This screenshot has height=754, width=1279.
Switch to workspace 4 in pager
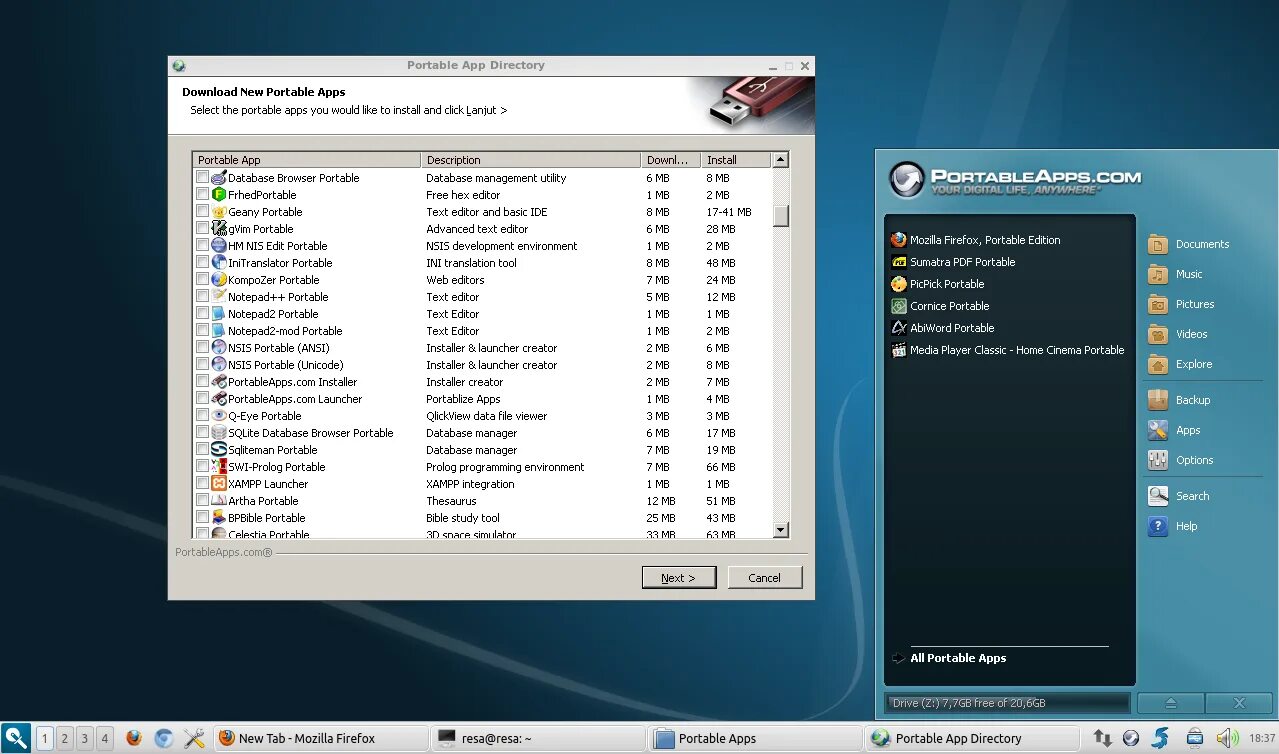[104, 739]
